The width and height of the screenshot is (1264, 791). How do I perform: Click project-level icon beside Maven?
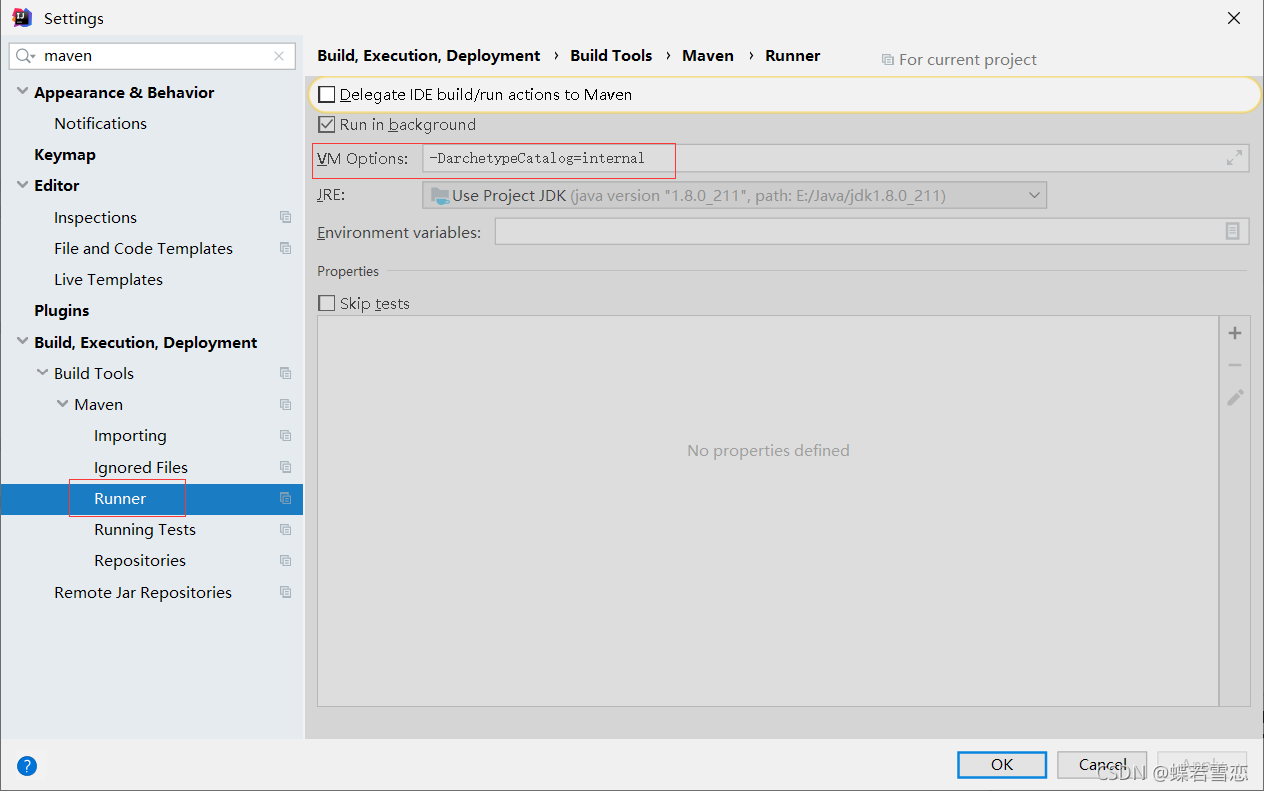click(286, 404)
